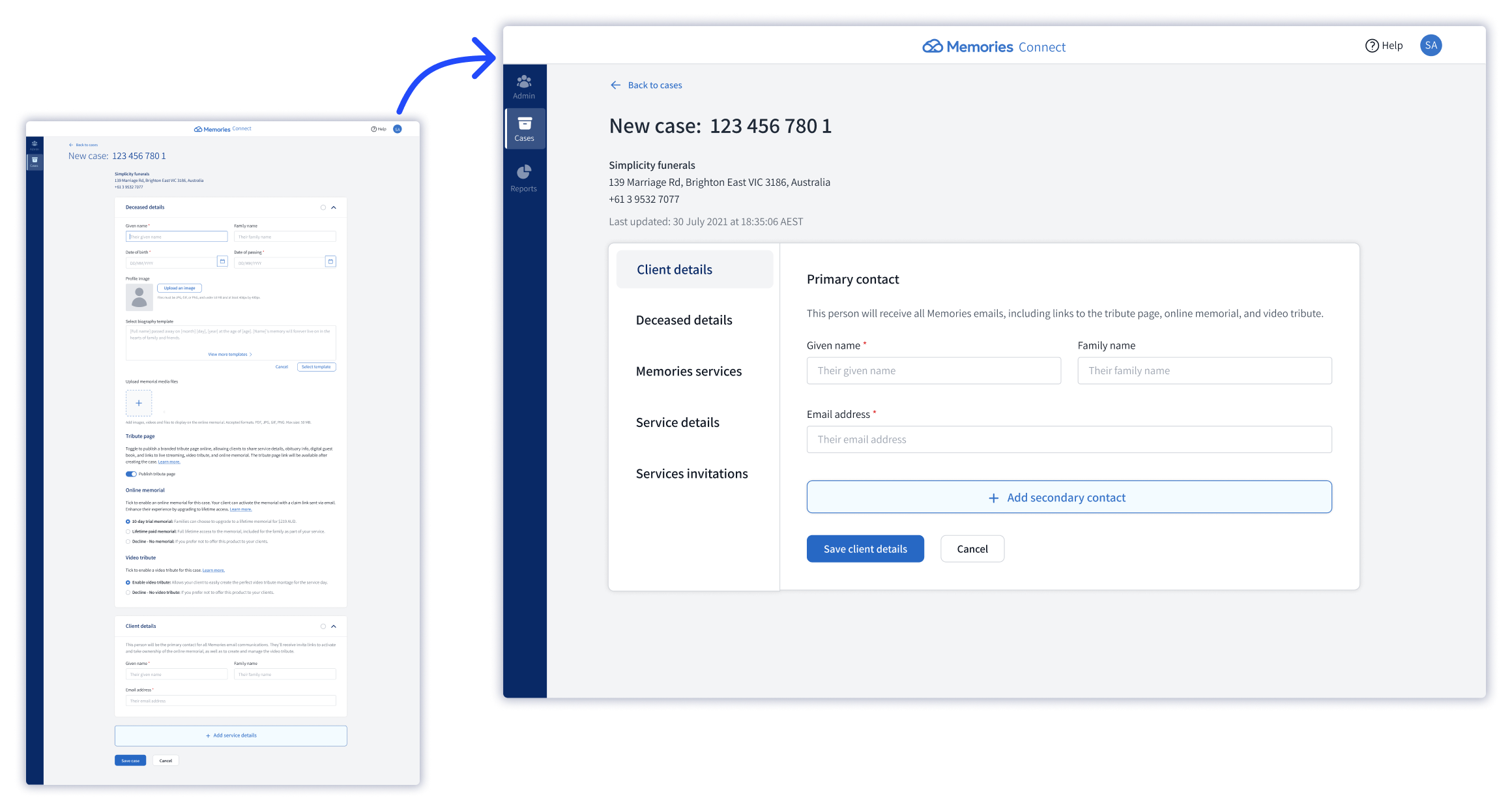The image size is (1512, 811).
Task: Click the Help question mark icon
Action: click(x=1372, y=46)
